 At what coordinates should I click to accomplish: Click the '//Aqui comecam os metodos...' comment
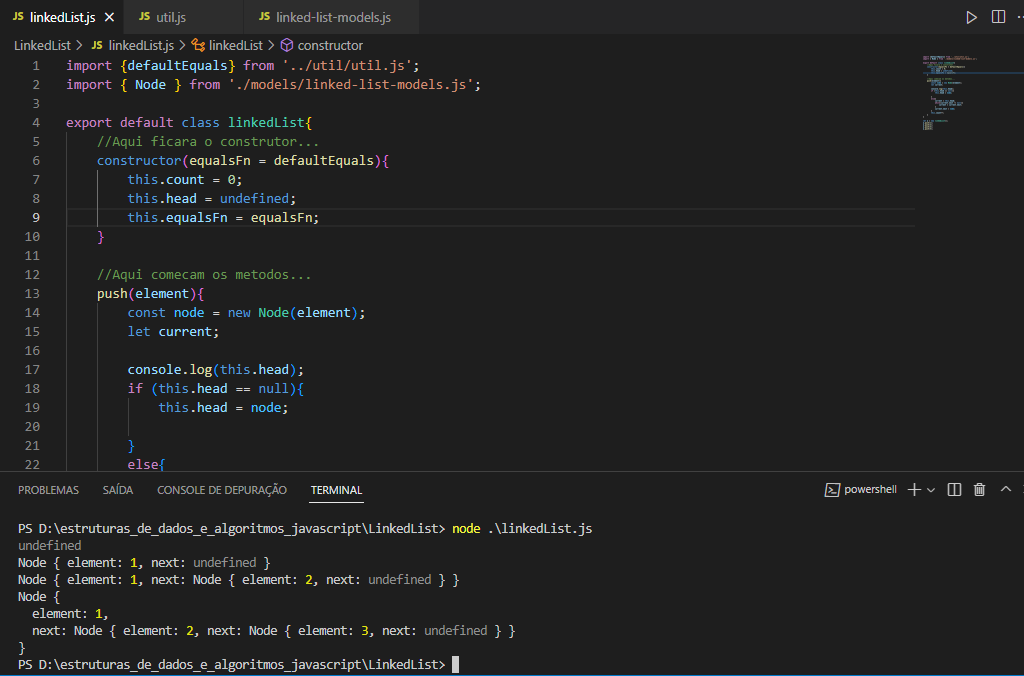[204, 275]
